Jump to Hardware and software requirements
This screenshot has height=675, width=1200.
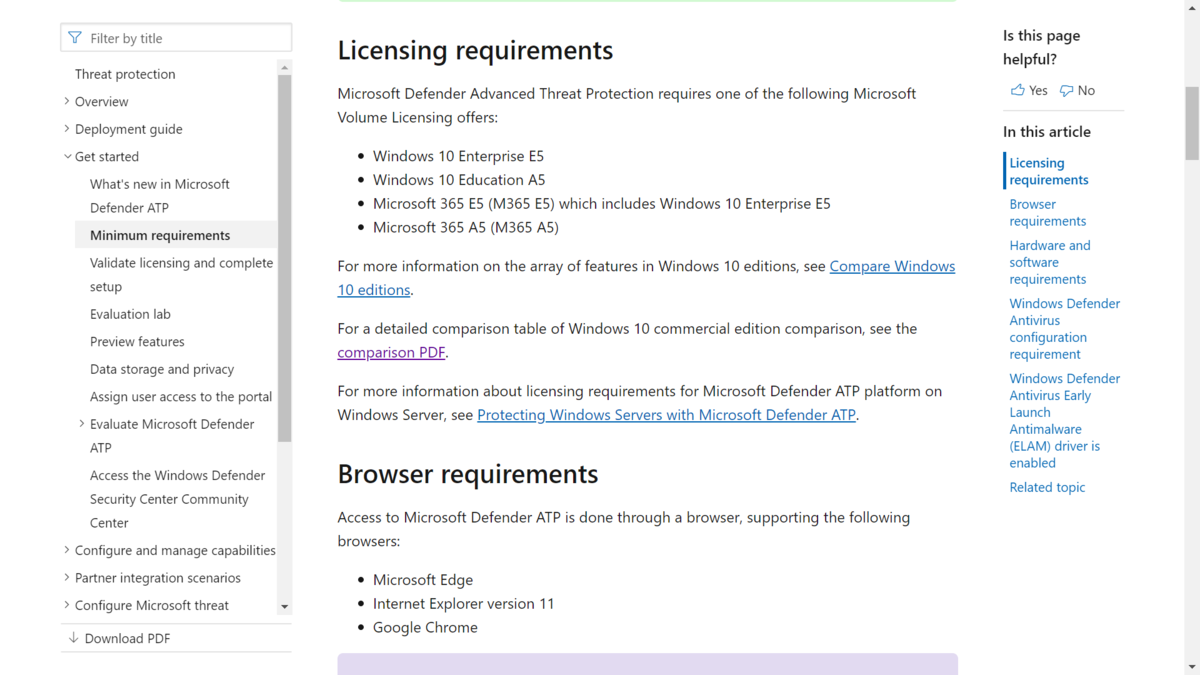coord(1050,262)
